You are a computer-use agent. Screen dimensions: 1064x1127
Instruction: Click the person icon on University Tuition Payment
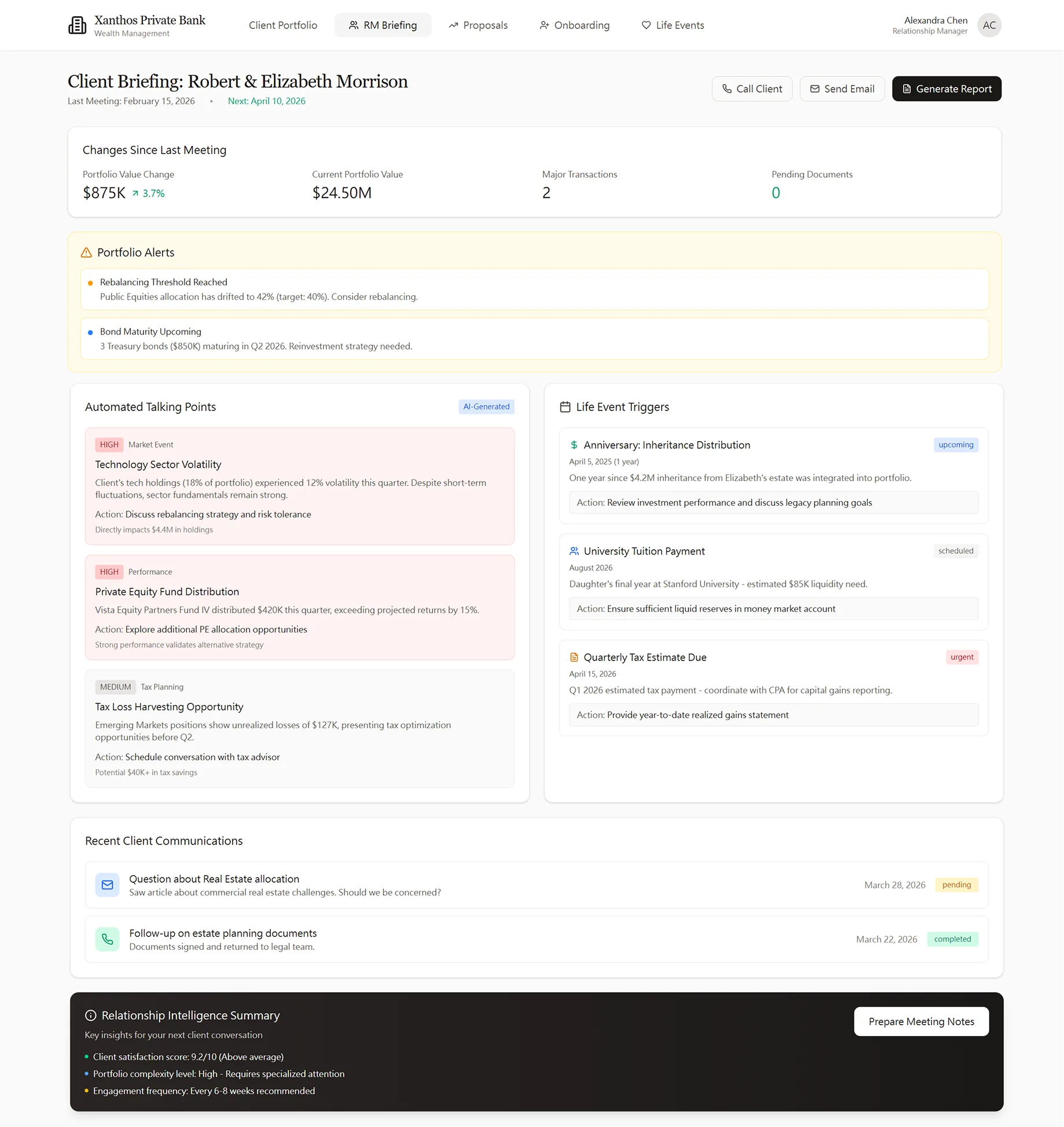pyautogui.click(x=573, y=550)
